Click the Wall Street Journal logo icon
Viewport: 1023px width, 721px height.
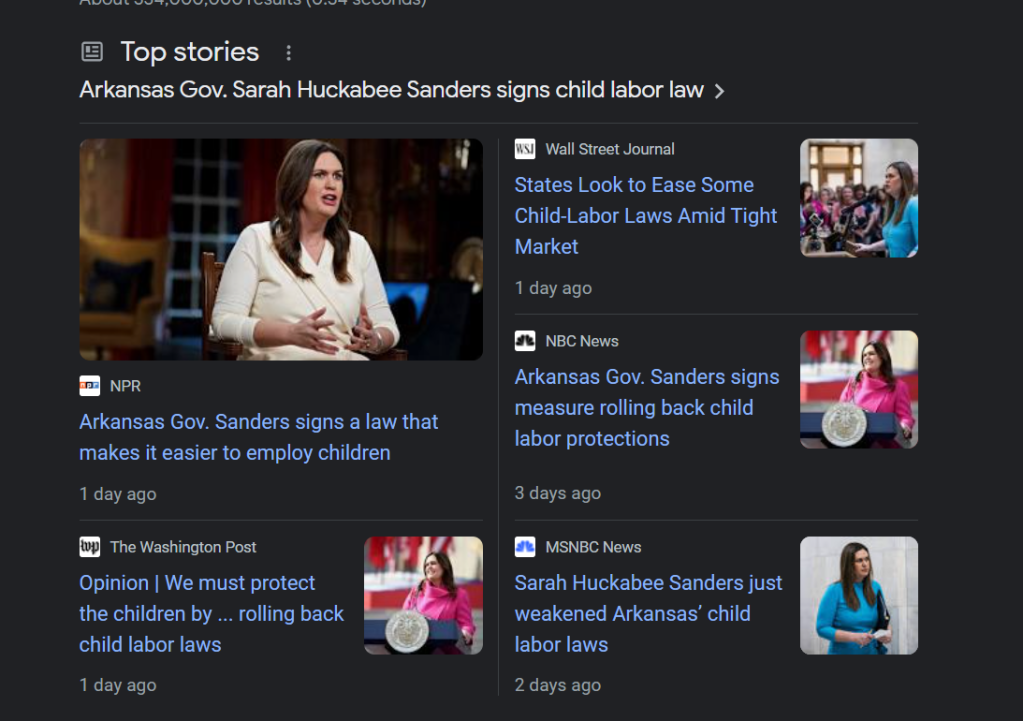(x=525, y=149)
